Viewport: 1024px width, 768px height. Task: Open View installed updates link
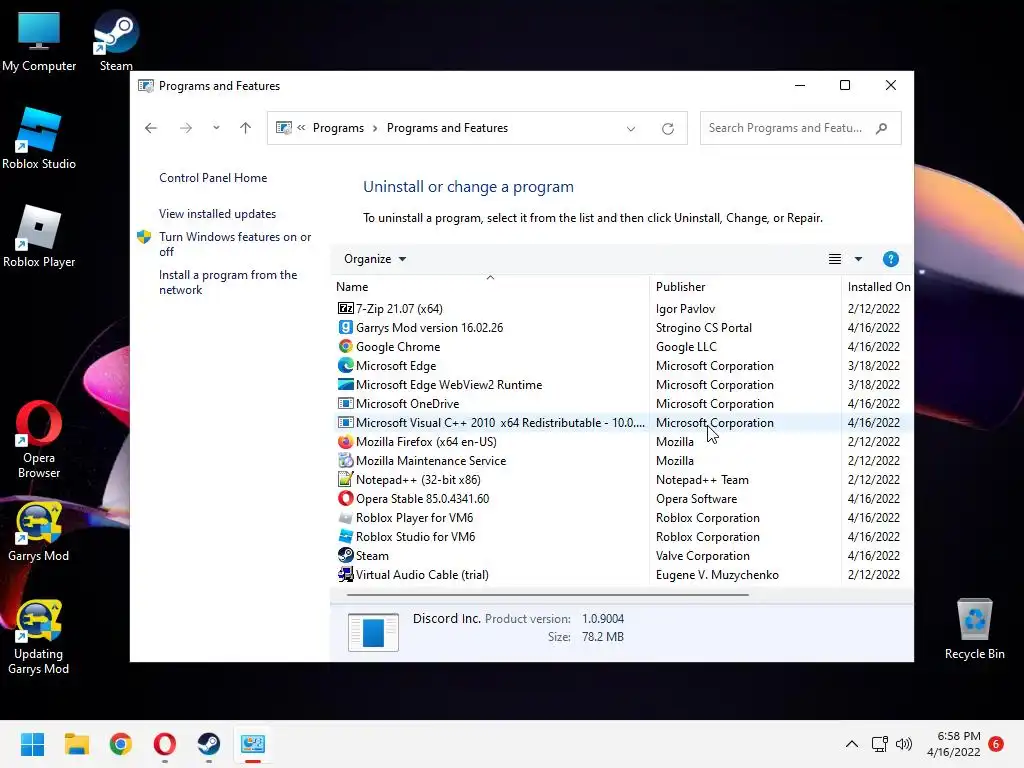[217, 214]
